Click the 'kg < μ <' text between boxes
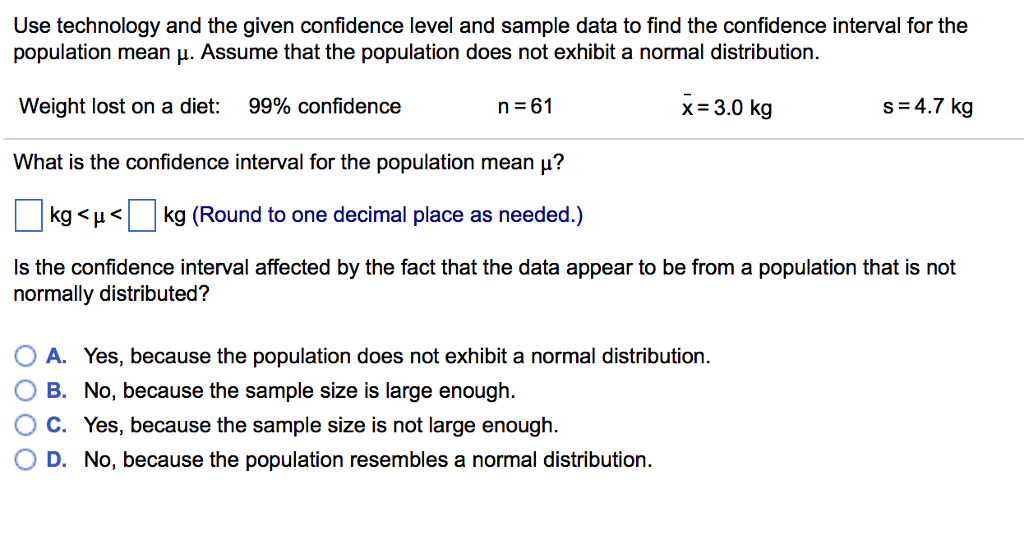1024x554 pixels. 85,216
